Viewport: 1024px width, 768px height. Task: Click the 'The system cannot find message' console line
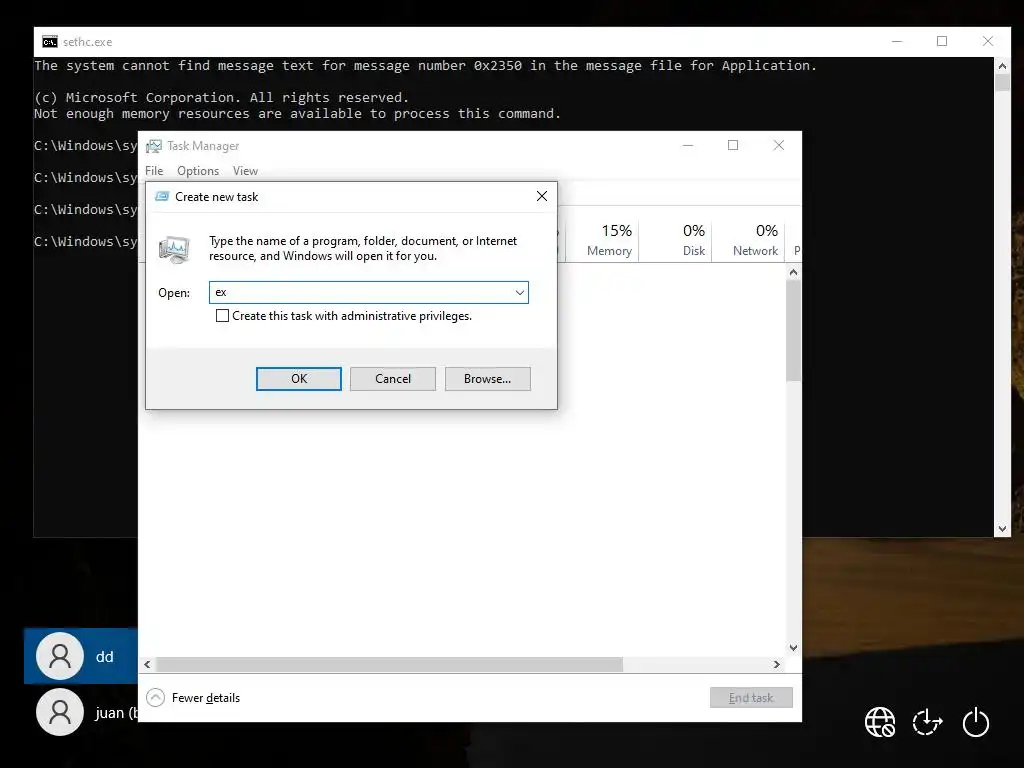[x=425, y=65]
